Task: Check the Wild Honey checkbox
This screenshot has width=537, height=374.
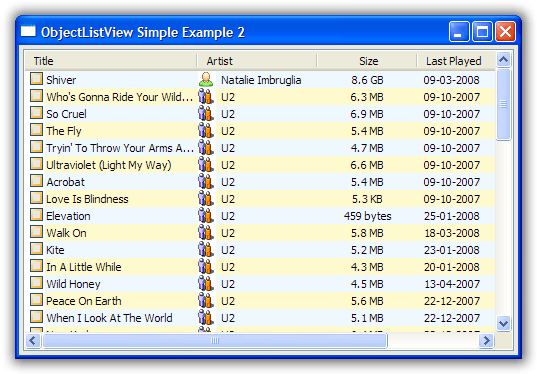Action: 36,283
